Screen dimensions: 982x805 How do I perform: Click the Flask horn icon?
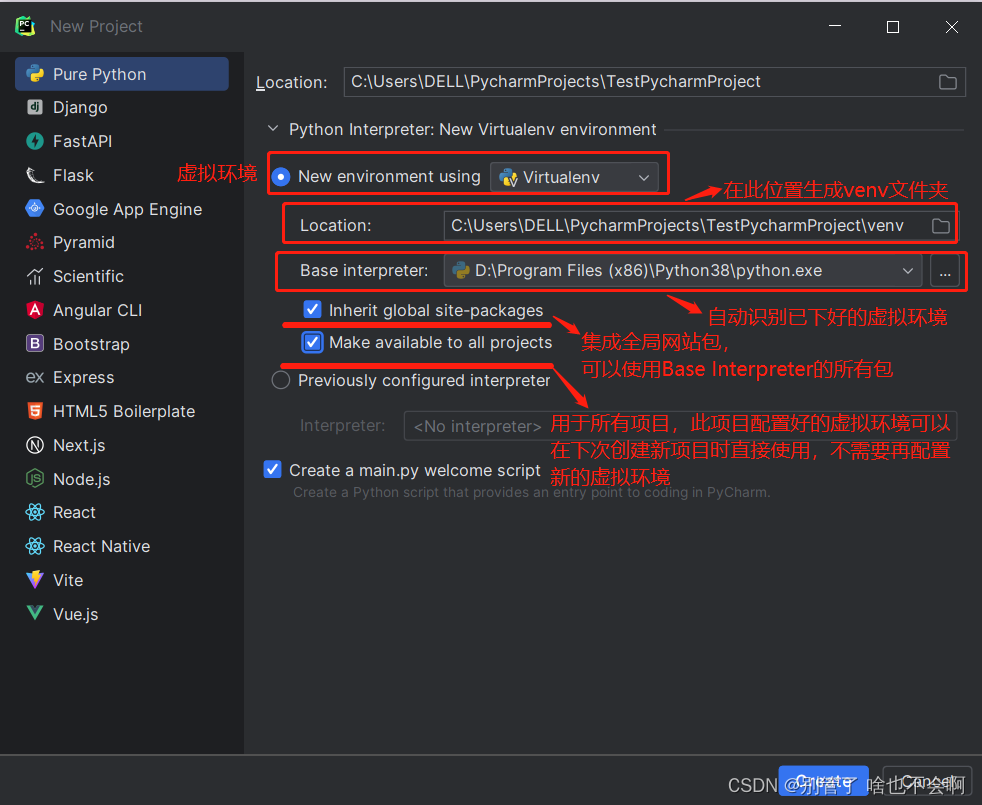point(35,175)
